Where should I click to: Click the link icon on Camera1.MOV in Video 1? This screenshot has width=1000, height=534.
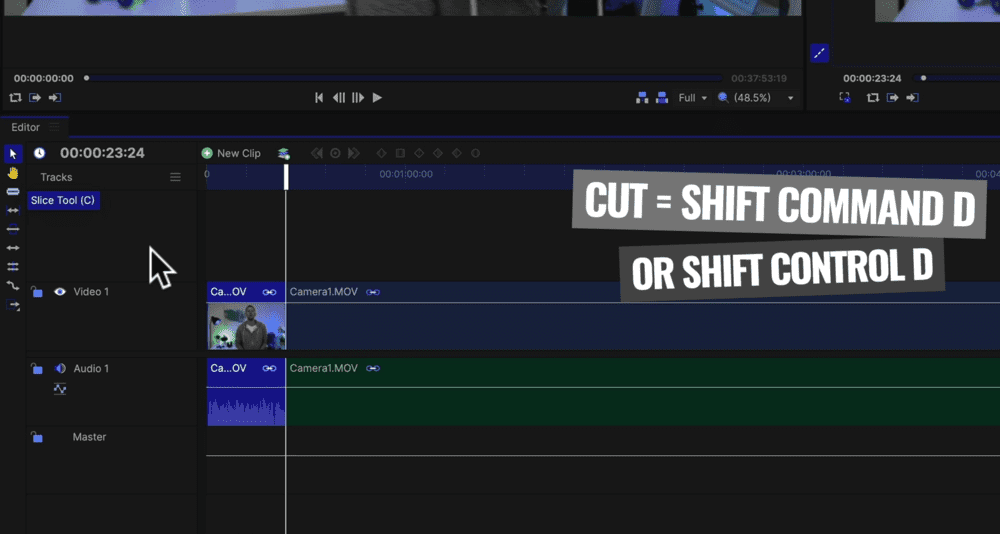click(x=373, y=292)
